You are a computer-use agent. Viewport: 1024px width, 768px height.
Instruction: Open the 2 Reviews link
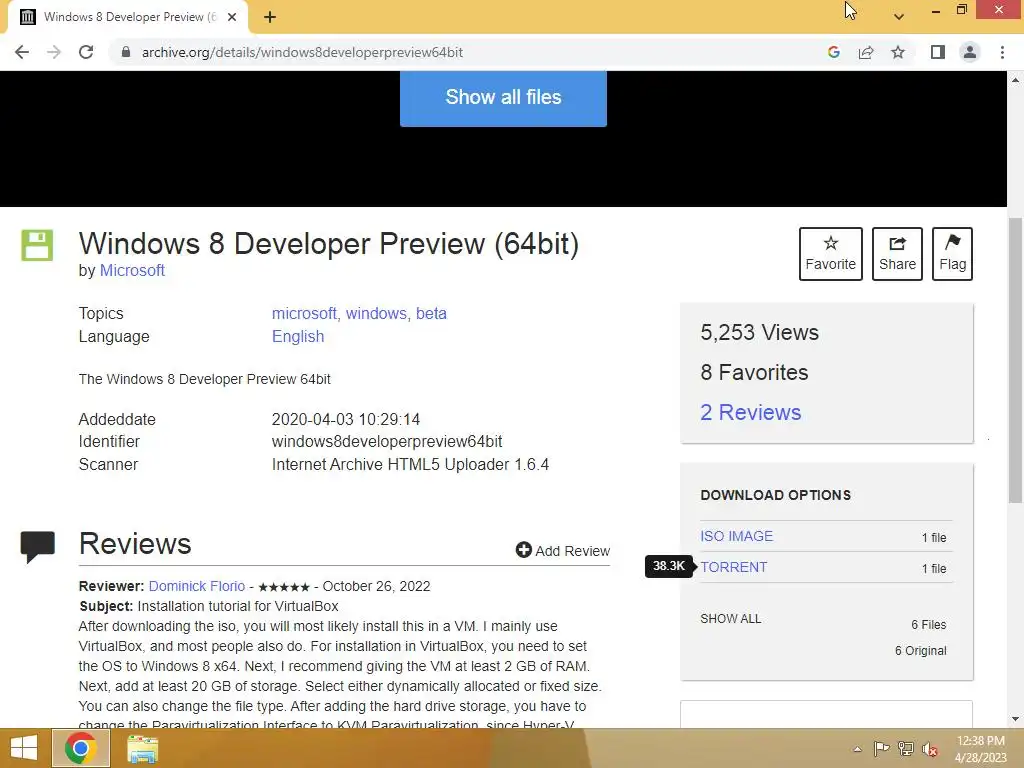pos(750,413)
